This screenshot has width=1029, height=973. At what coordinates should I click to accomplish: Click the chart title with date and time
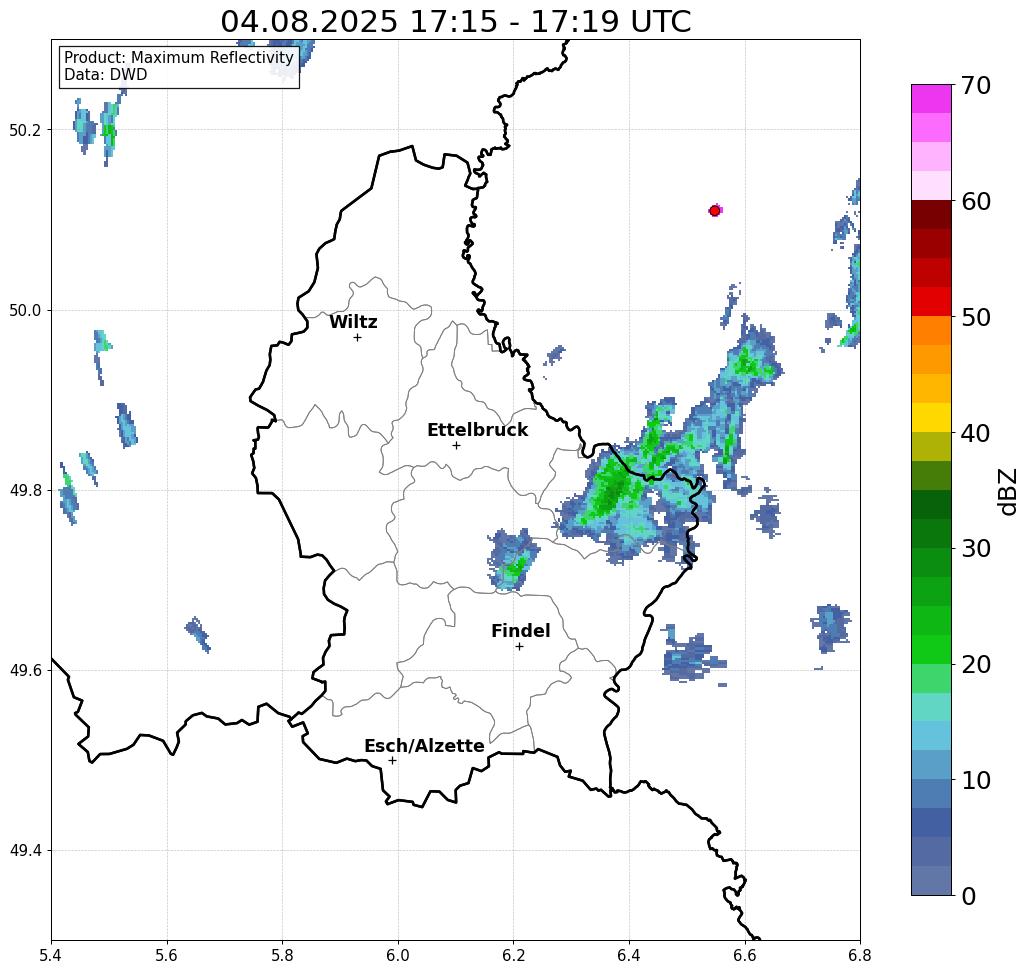(x=455, y=21)
